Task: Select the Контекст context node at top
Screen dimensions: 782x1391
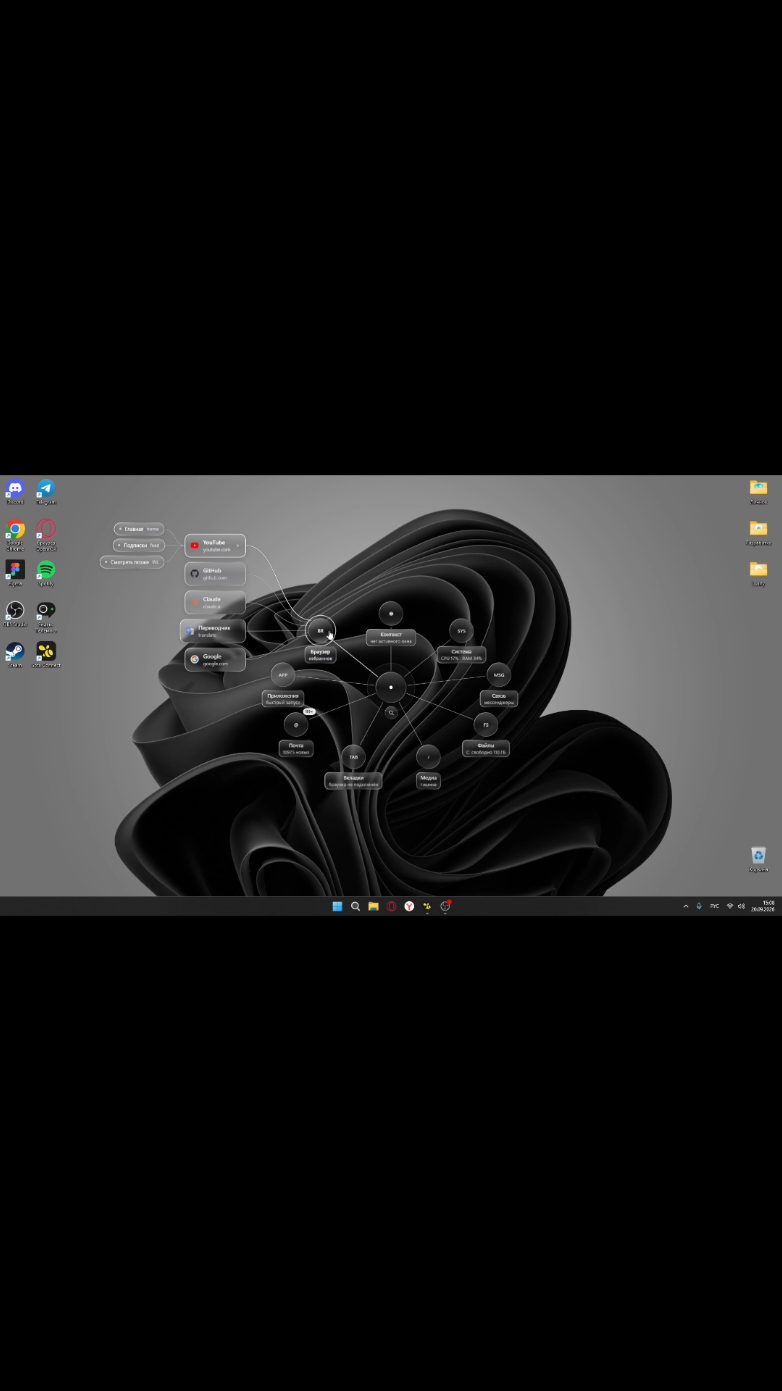Action: coord(391,613)
